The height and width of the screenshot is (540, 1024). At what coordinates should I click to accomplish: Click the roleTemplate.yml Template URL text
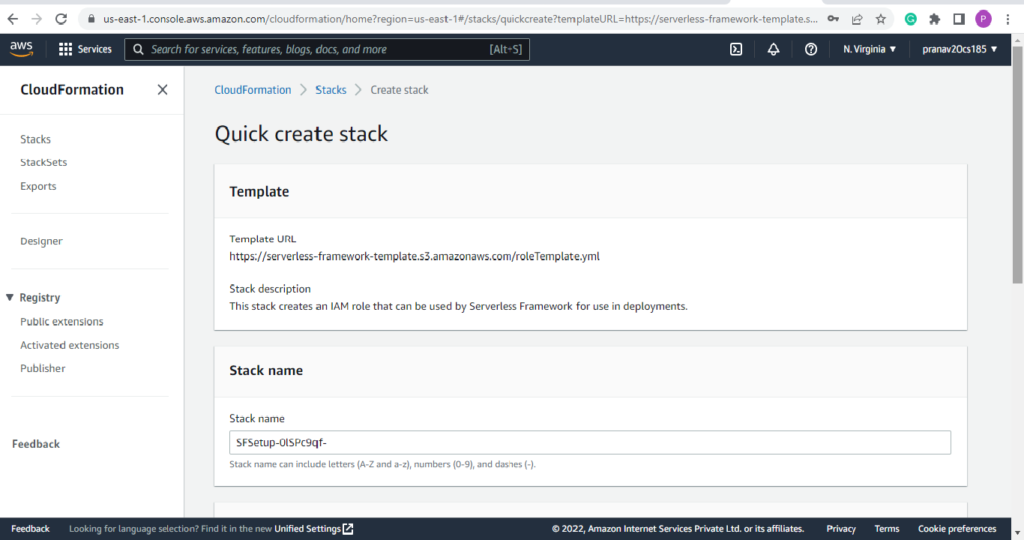point(414,257)
